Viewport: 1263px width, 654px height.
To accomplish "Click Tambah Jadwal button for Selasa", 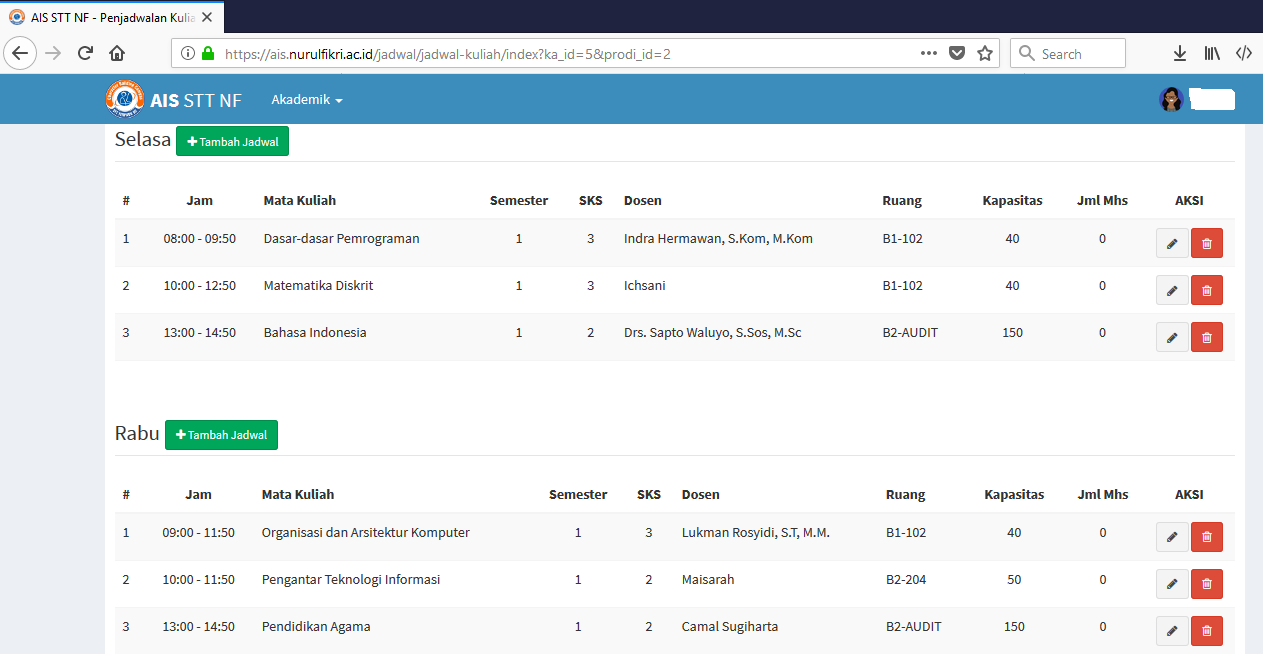I will tap(232, 142).
